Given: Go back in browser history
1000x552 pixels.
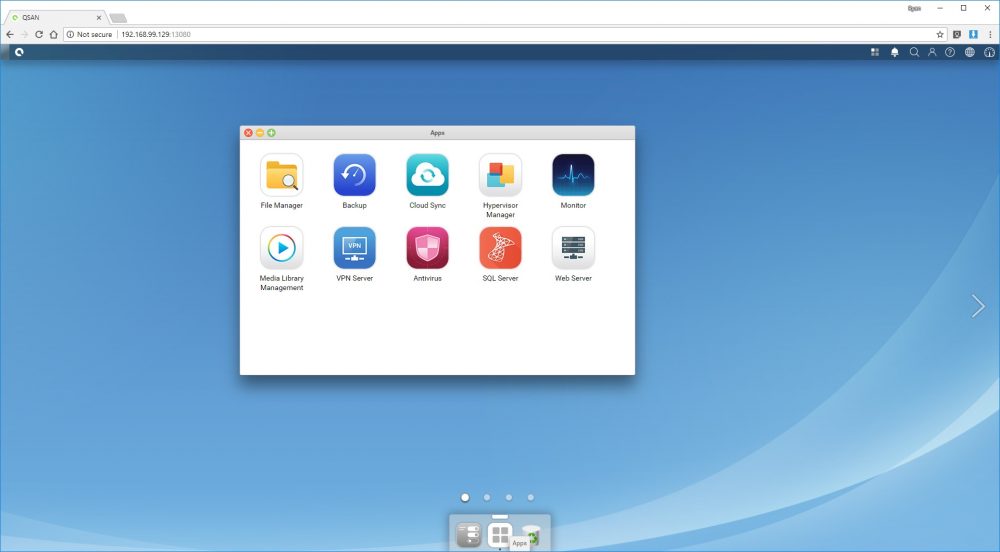Looking at the screenshot, I should click(10, 34).
